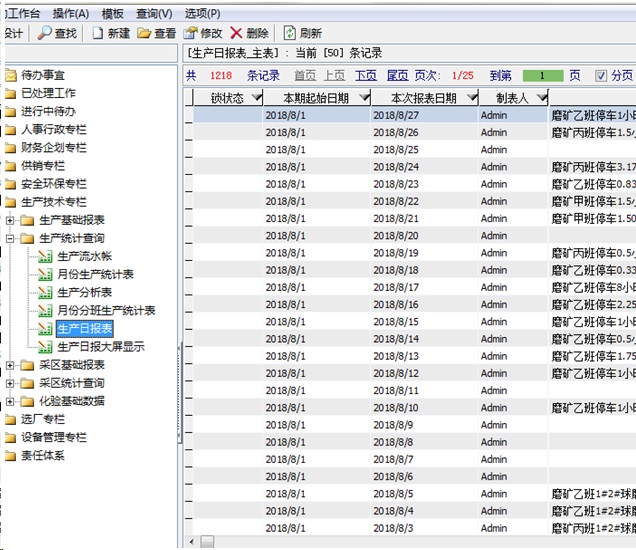Viewport: 636px width, 550px height.
Task: Open the 操作(A) menu
Action: click(70, 13)
